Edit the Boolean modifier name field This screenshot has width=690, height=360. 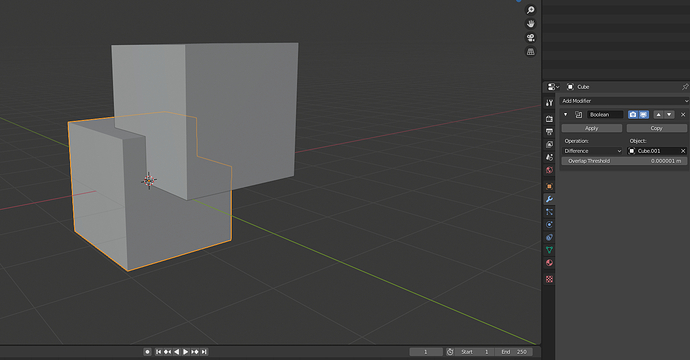(x=606, y=114)
